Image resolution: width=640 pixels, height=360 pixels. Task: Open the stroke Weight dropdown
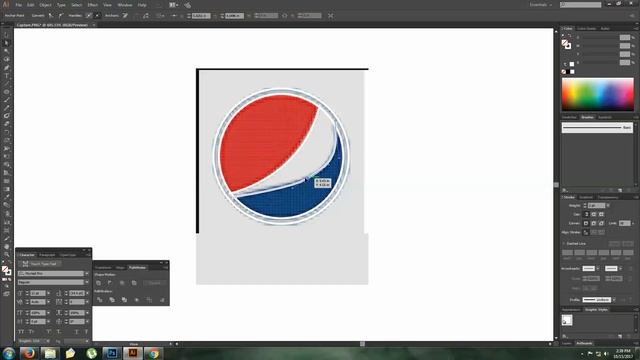pos(608,205)
